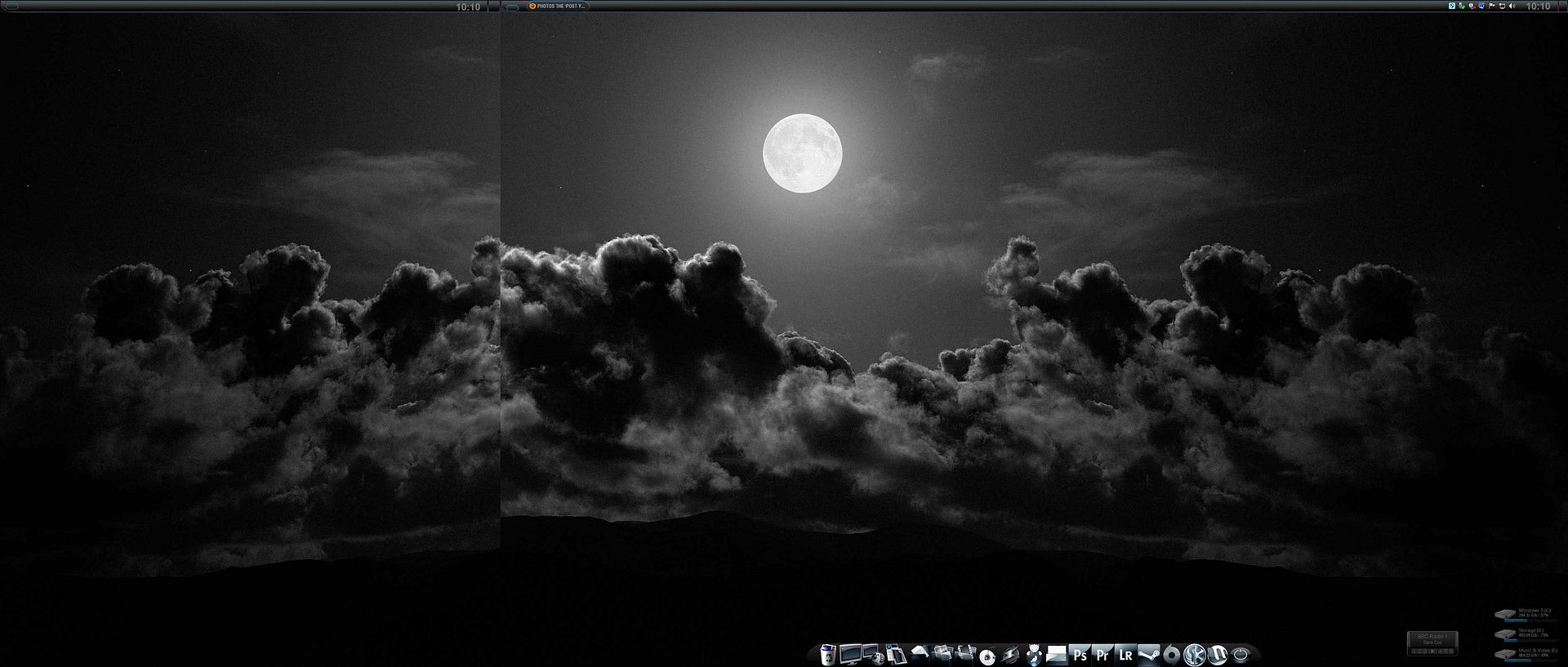The image size is (1568, 667).
Task: Toggle the volume speaker icon in system tray
Action: coord(1512,7)
